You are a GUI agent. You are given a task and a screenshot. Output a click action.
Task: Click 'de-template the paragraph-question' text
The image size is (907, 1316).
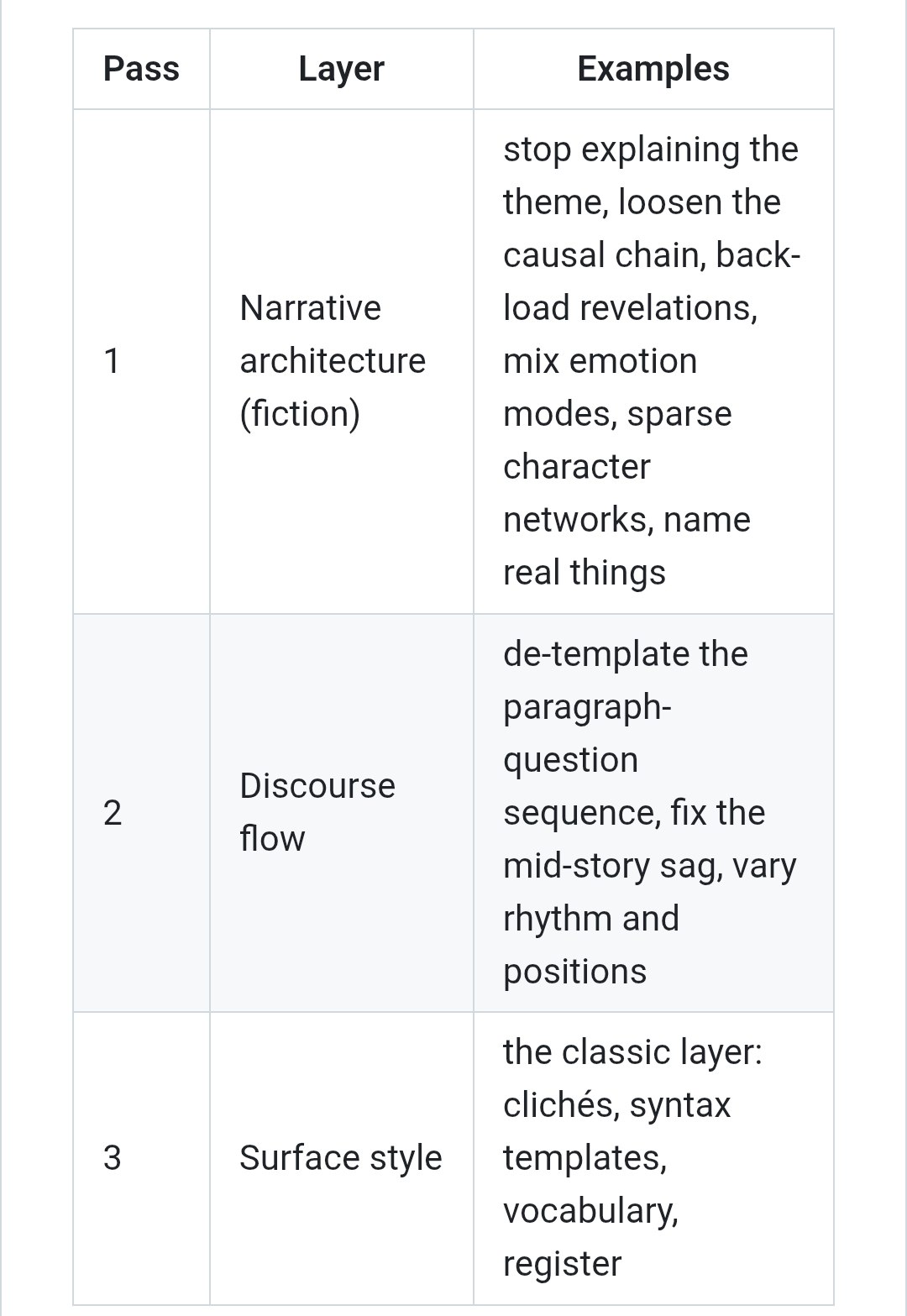pos(626,706)
